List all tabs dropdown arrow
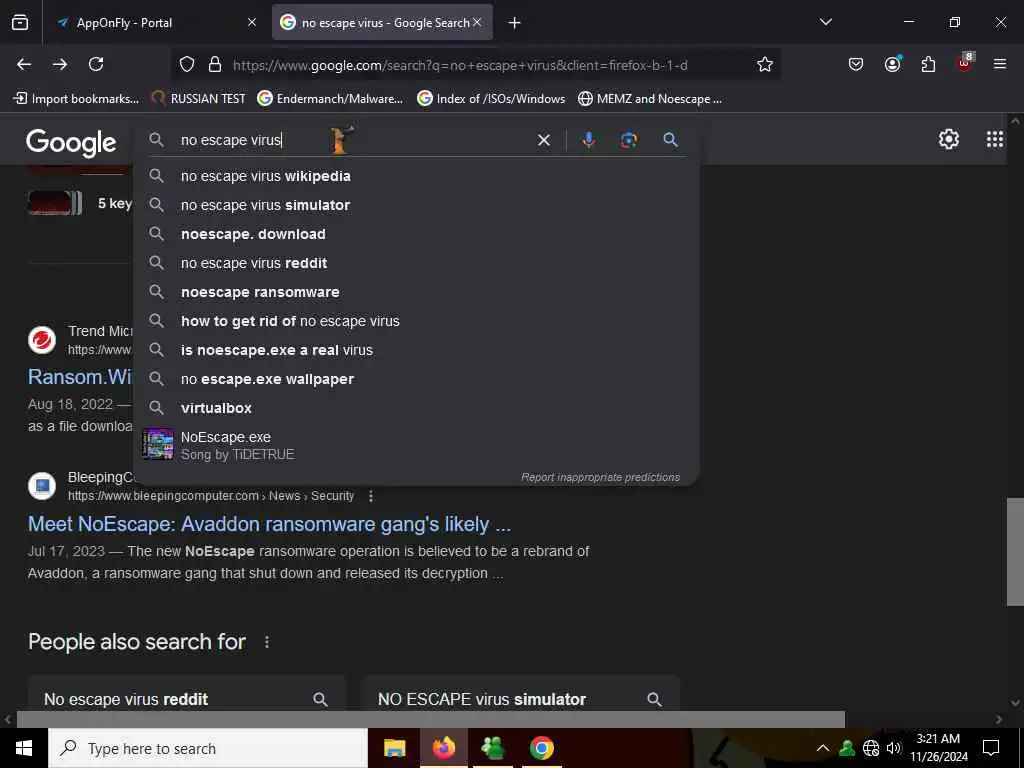The height and width of the screenshot is (768, 1024). point(825,22)
